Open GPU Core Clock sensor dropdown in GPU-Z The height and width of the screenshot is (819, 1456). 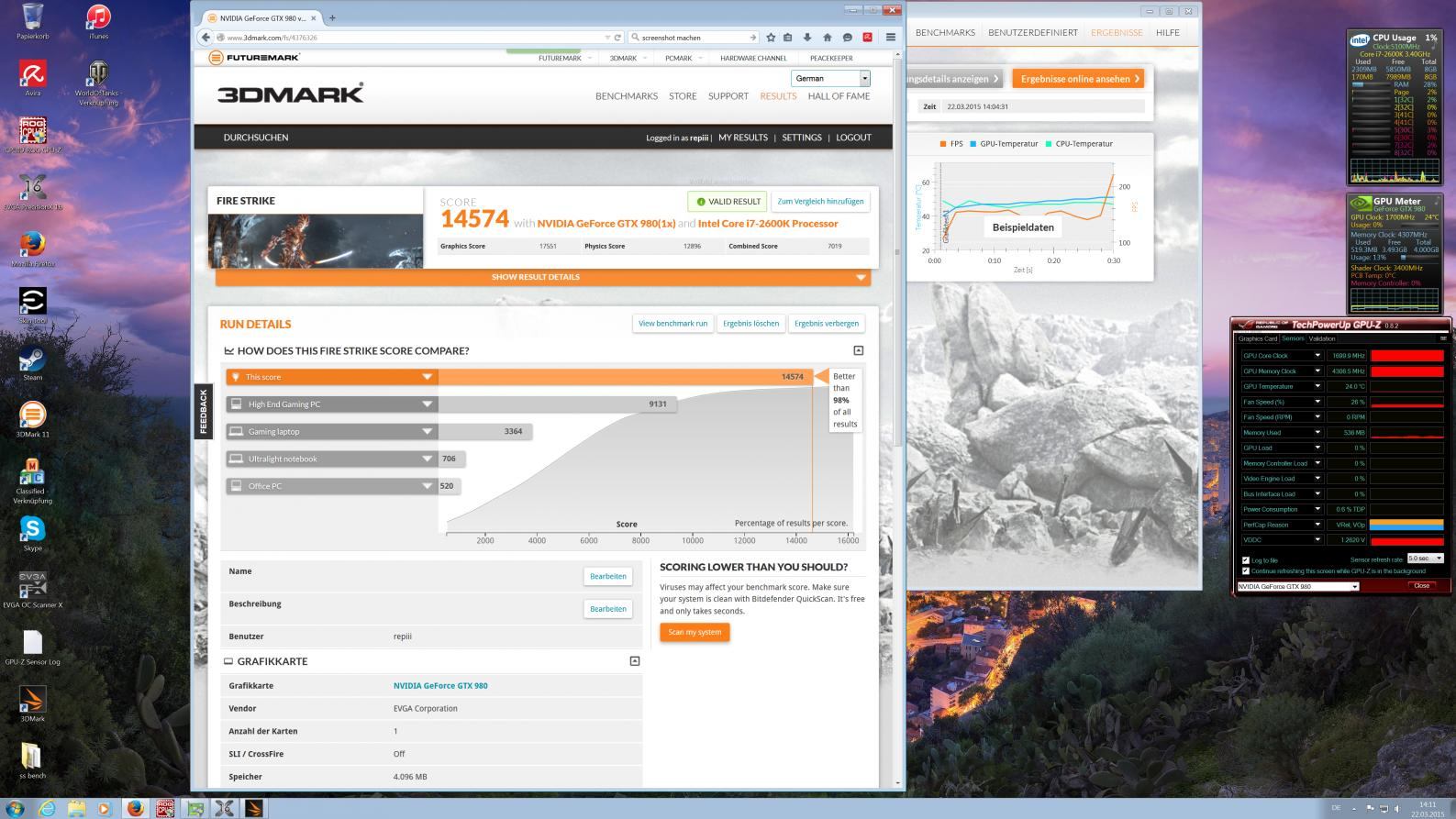tap(1317, 356)
